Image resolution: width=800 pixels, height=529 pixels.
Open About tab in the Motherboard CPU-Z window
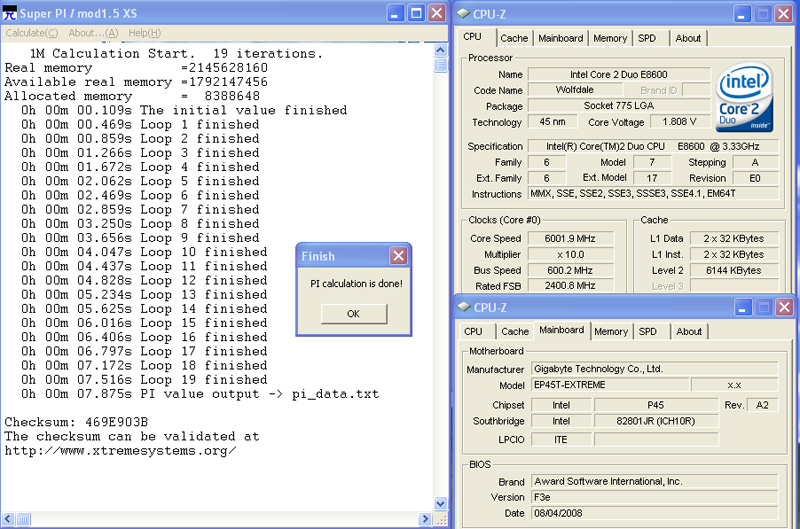pyautogui.click(x=688, y=331)
